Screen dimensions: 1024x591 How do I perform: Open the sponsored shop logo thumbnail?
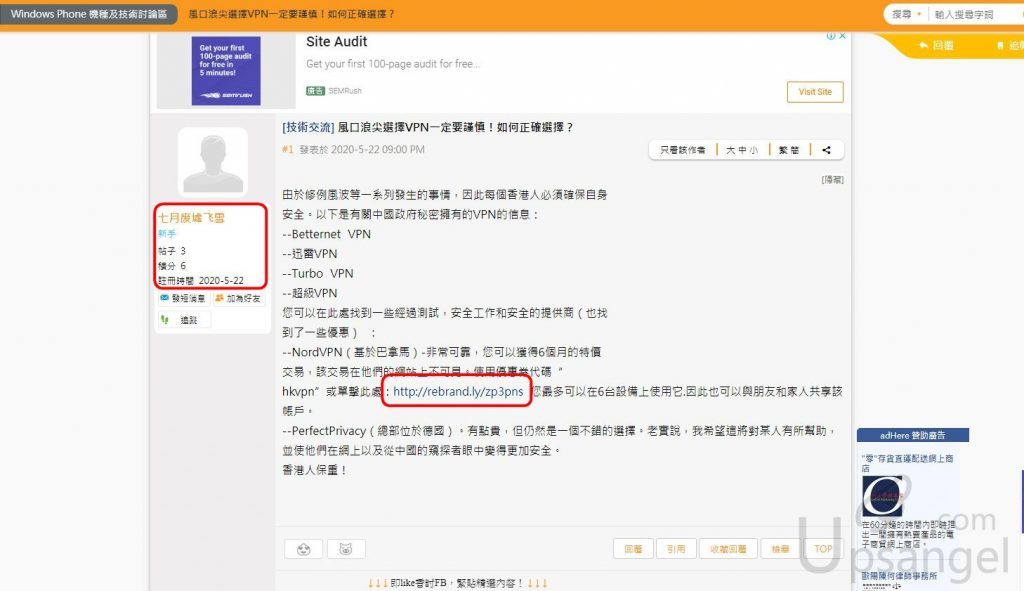(883, 496)
